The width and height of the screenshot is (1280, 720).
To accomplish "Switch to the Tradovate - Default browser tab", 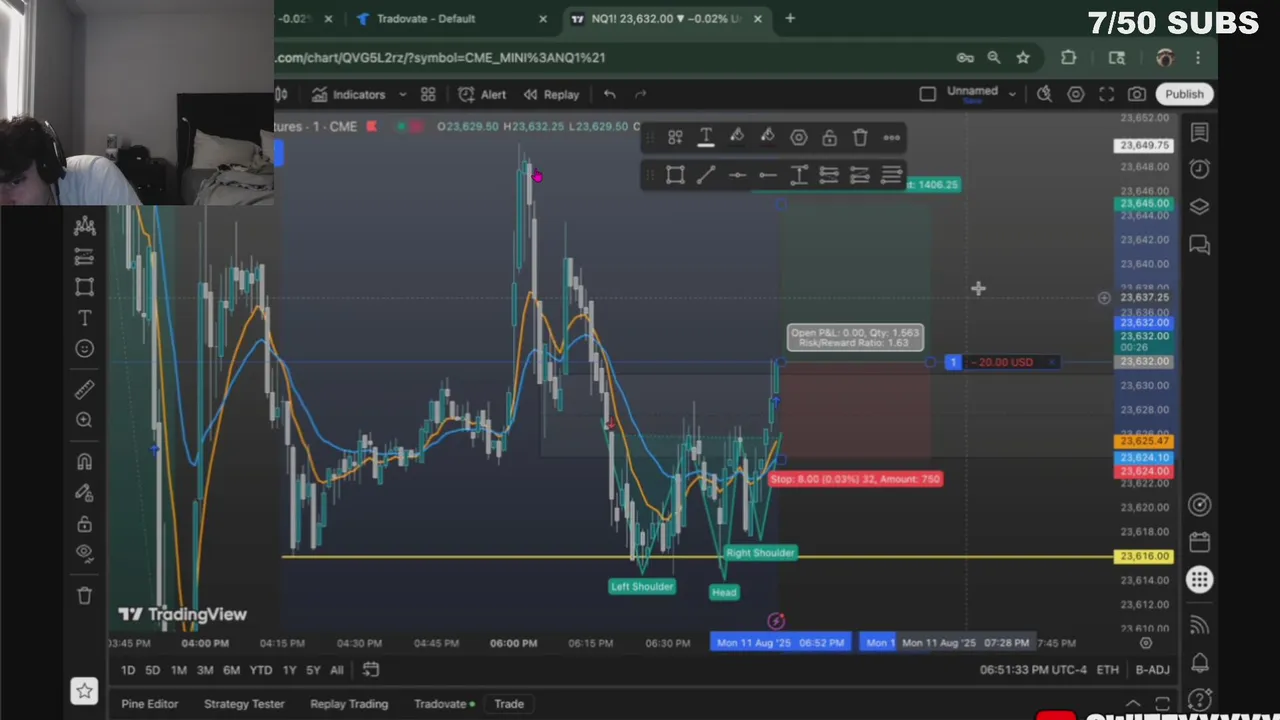I will click(425, 18).
